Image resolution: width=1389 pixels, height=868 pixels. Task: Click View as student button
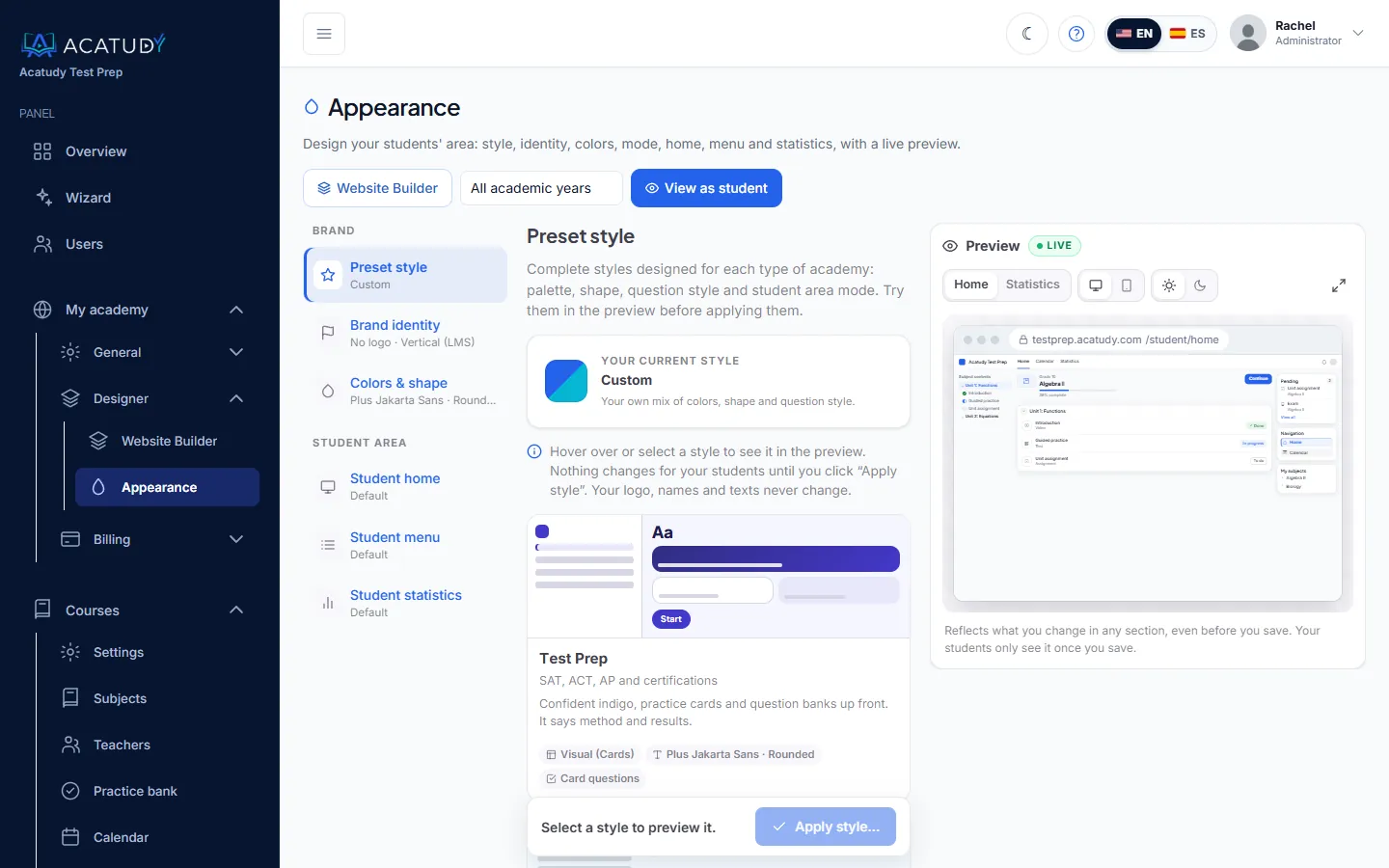click(x=706, y=188)
